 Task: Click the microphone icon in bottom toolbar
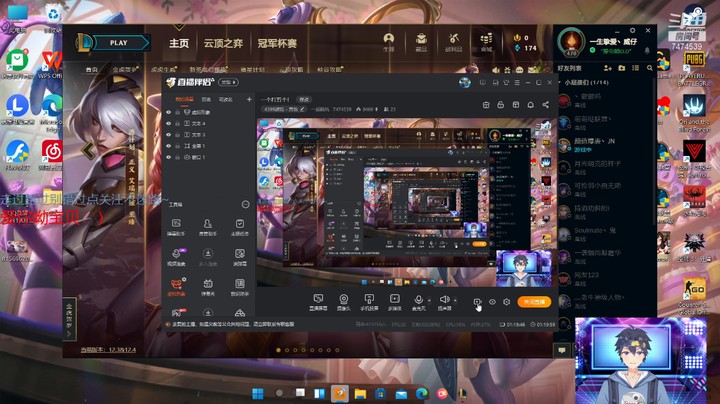418,299
